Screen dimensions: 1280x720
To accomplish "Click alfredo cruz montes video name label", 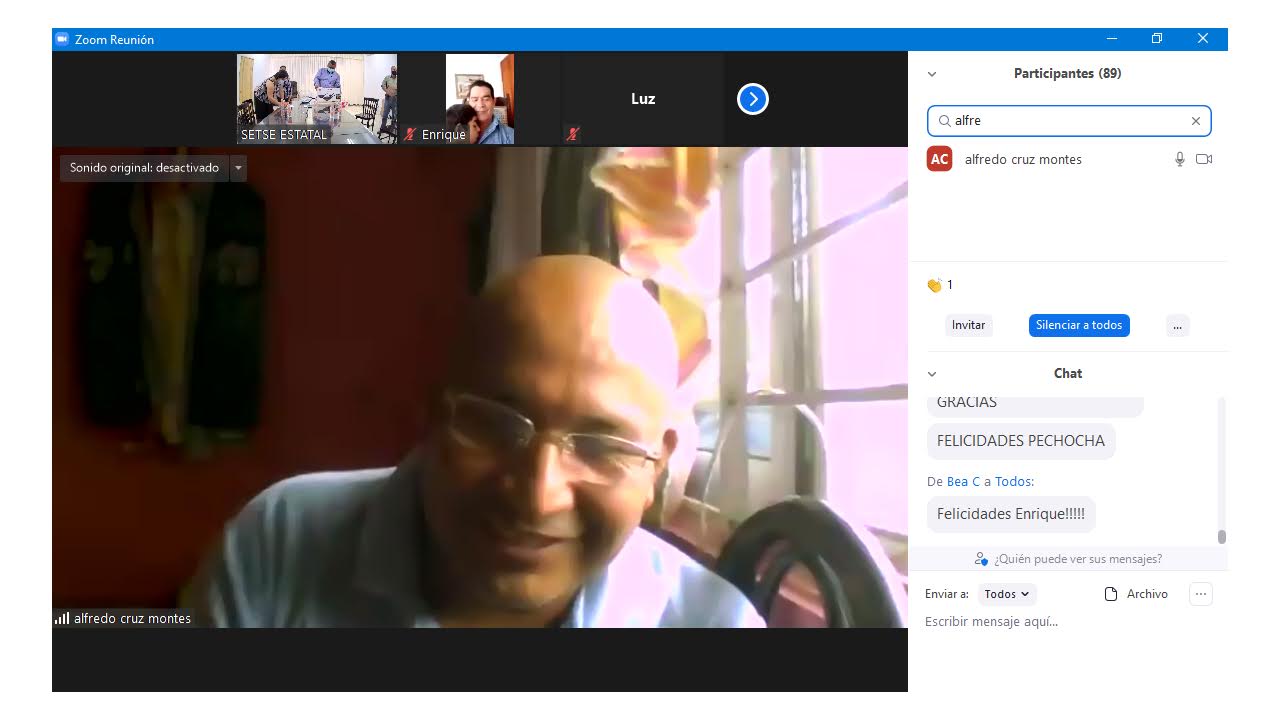I will (x=132, y=619).
